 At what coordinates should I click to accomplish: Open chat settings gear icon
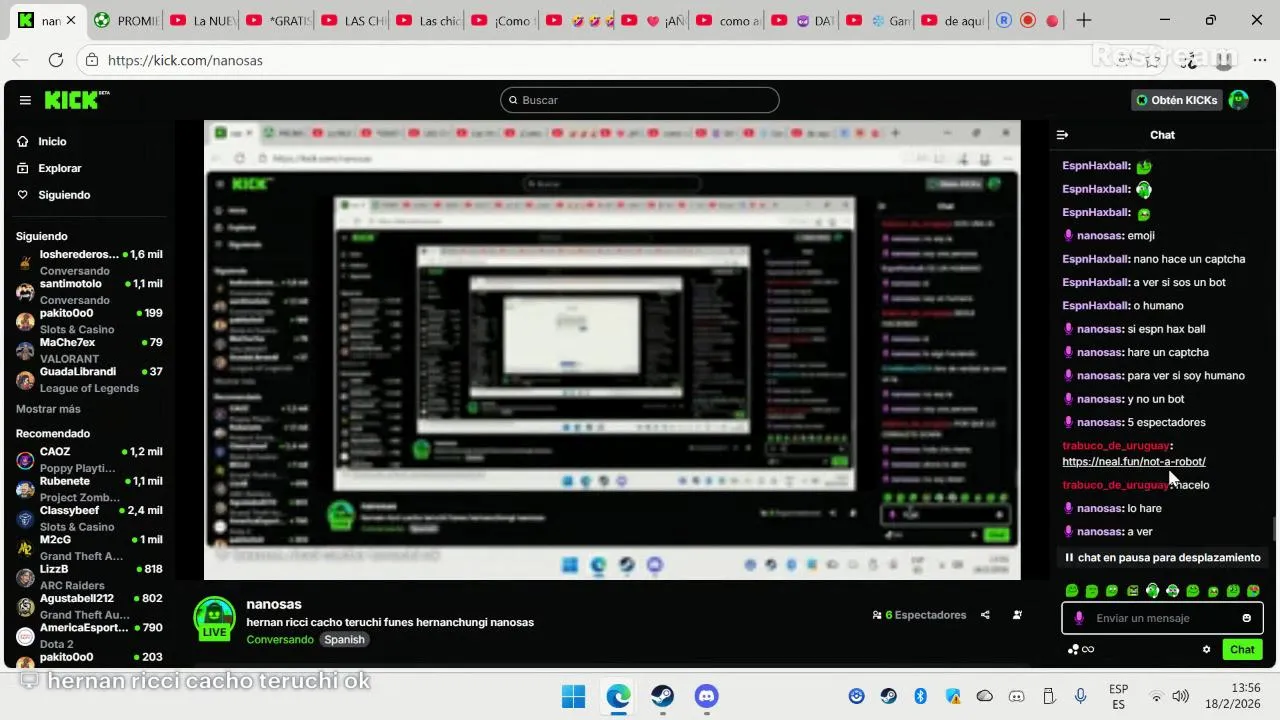click(x=1206, y=650)
